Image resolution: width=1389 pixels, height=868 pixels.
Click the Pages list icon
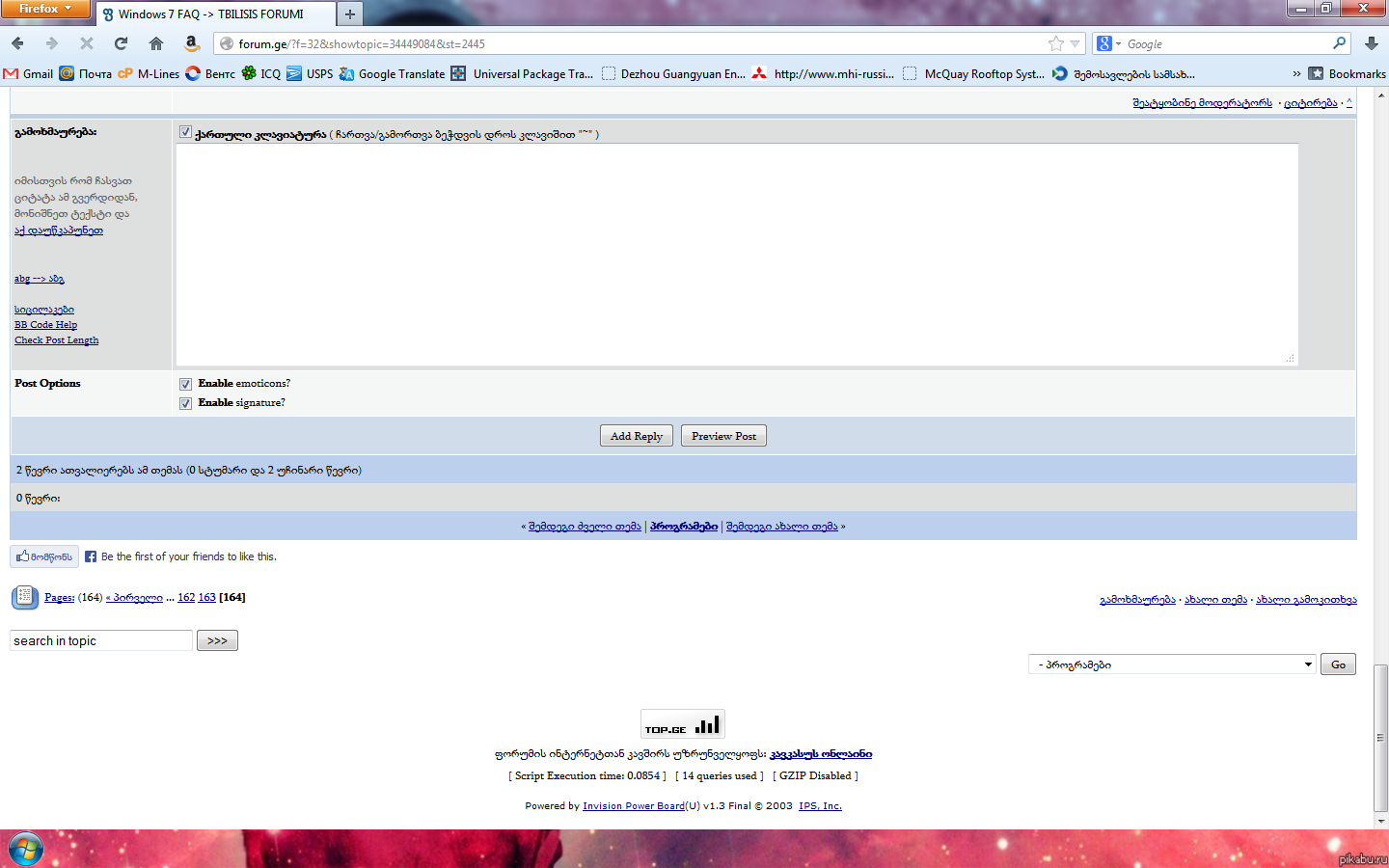tap(25, 597)
